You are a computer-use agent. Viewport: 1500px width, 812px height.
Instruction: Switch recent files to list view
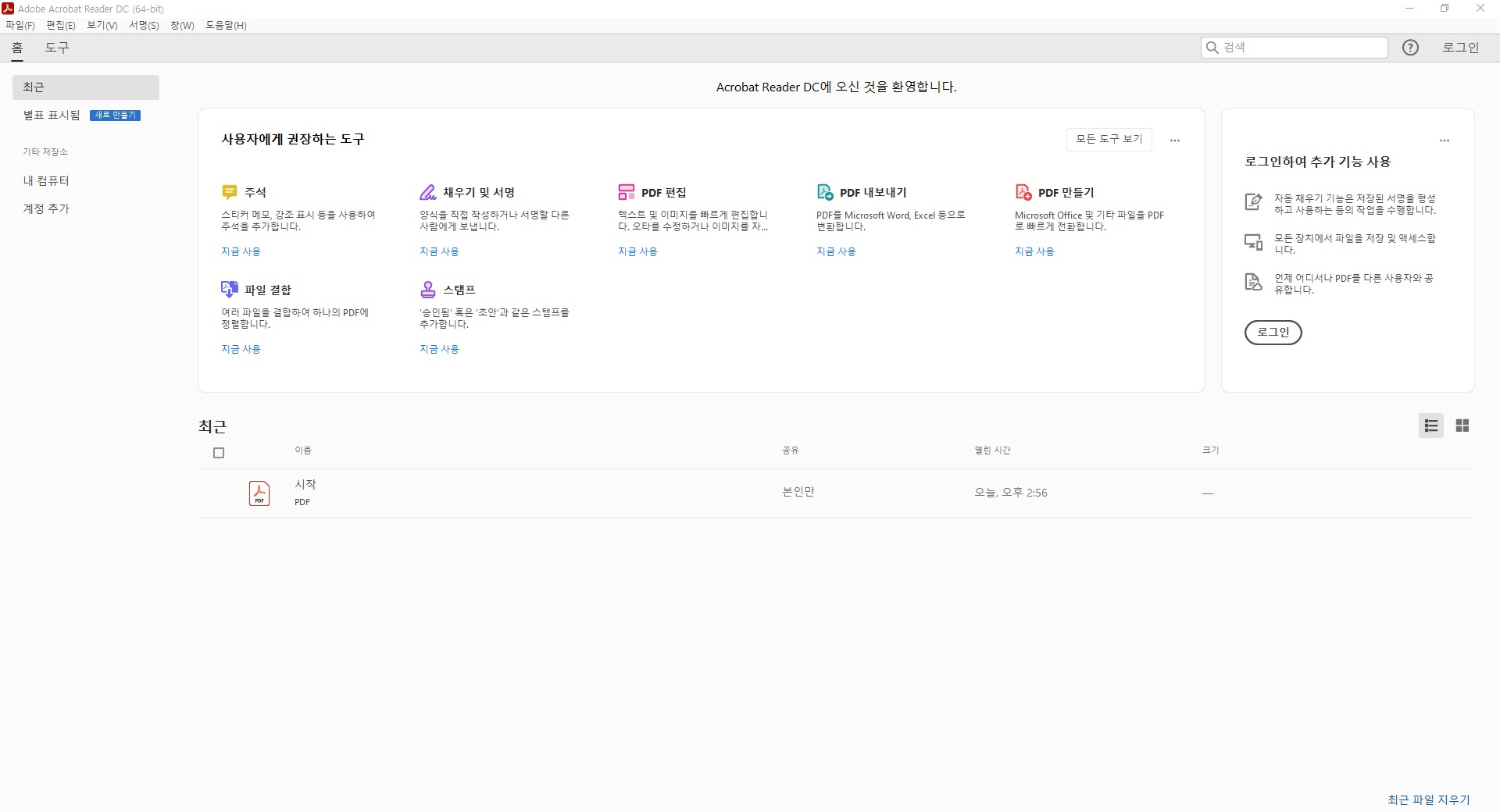coord(1431,426)
